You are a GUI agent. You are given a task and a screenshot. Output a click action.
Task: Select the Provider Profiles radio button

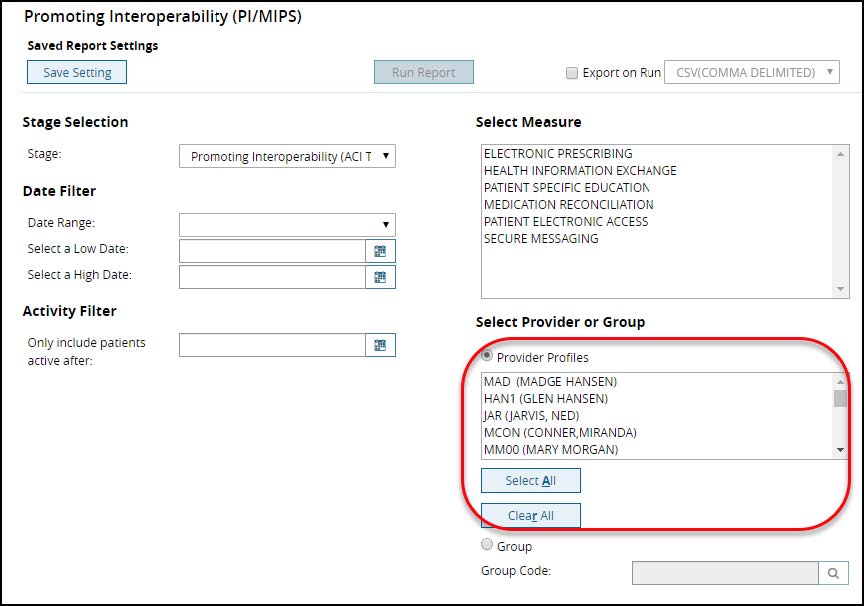(488, 356)
